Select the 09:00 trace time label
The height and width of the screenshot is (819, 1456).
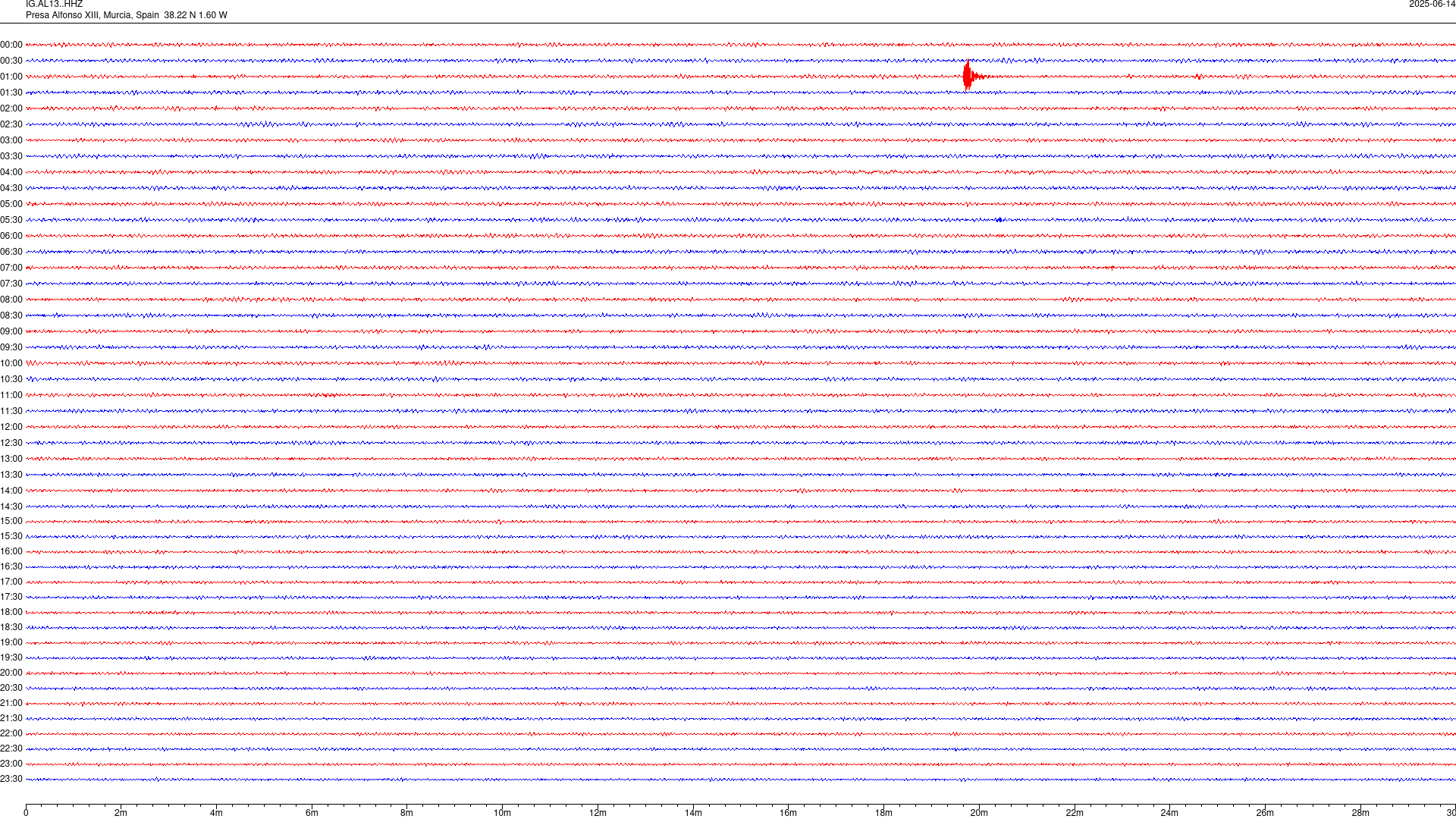pos(11,331)
